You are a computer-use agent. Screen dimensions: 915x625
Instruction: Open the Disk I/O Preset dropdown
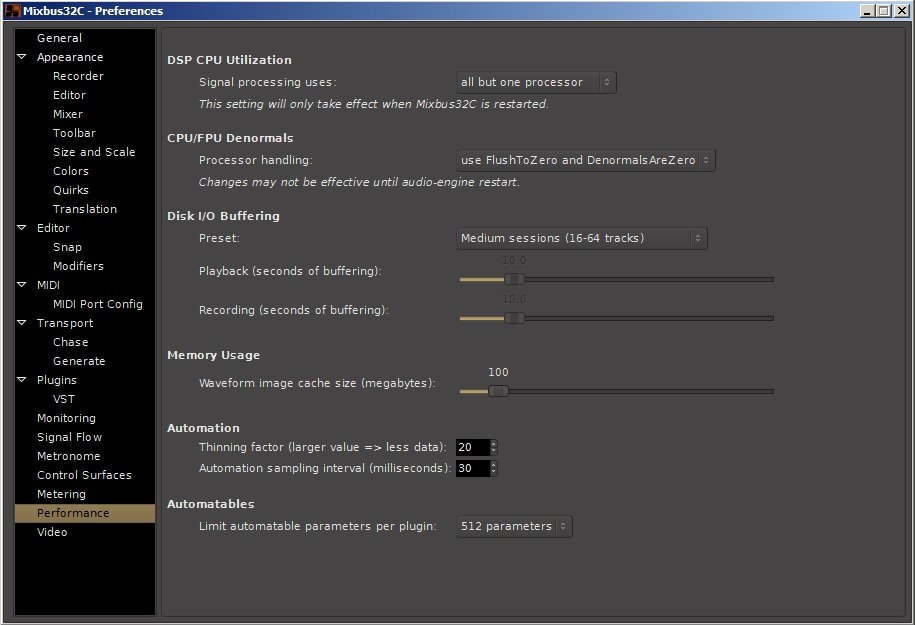pos(581,238)
